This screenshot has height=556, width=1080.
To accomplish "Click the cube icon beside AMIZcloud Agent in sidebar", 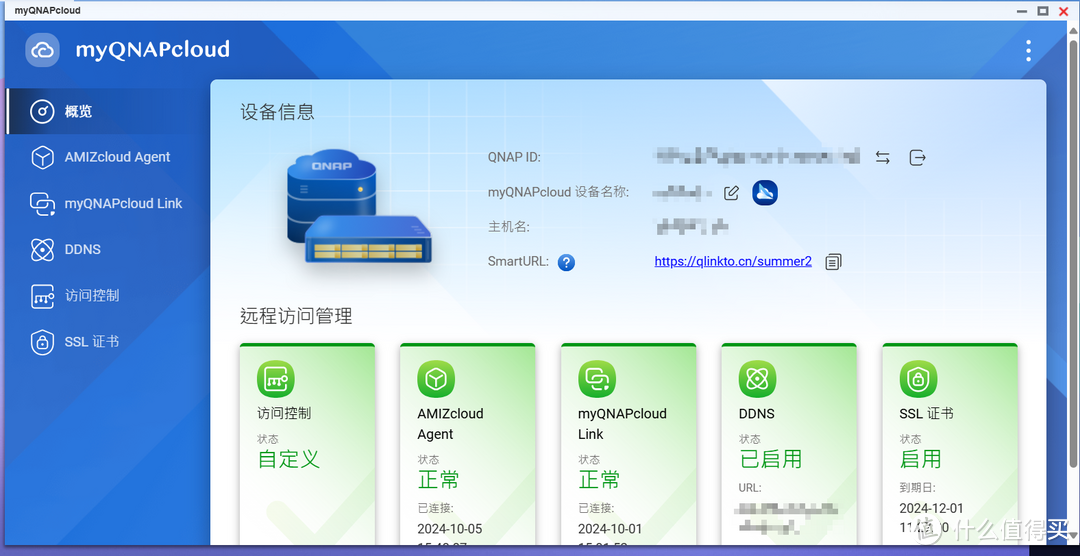I will [x=43, y=157].
